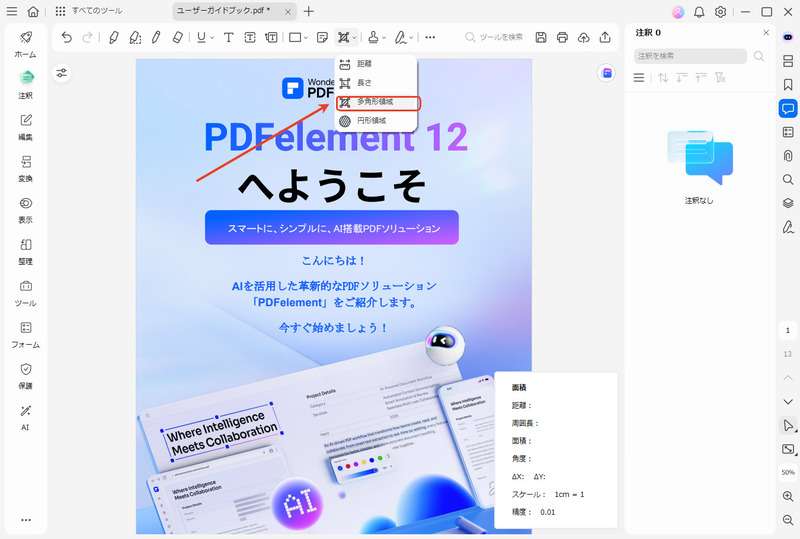800x539 pixels.
Task: Zoom out of the page
Action: click(788, 520)
